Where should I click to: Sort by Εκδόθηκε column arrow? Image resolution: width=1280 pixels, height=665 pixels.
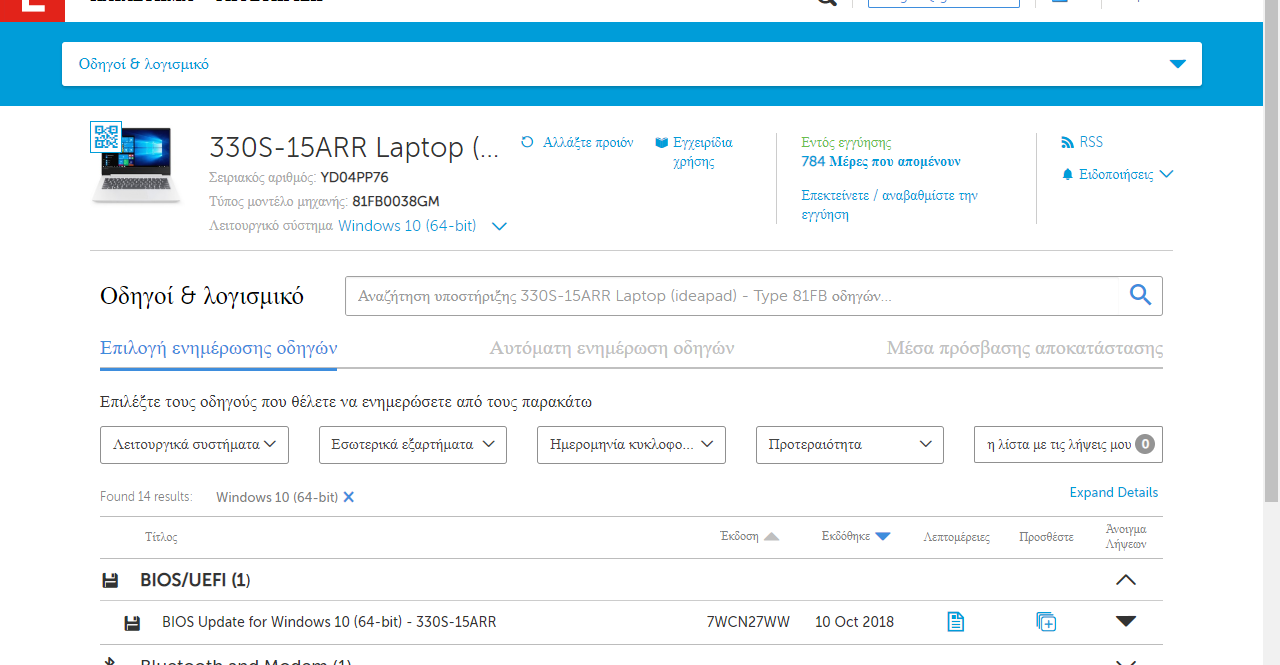(x=882, y=537)
